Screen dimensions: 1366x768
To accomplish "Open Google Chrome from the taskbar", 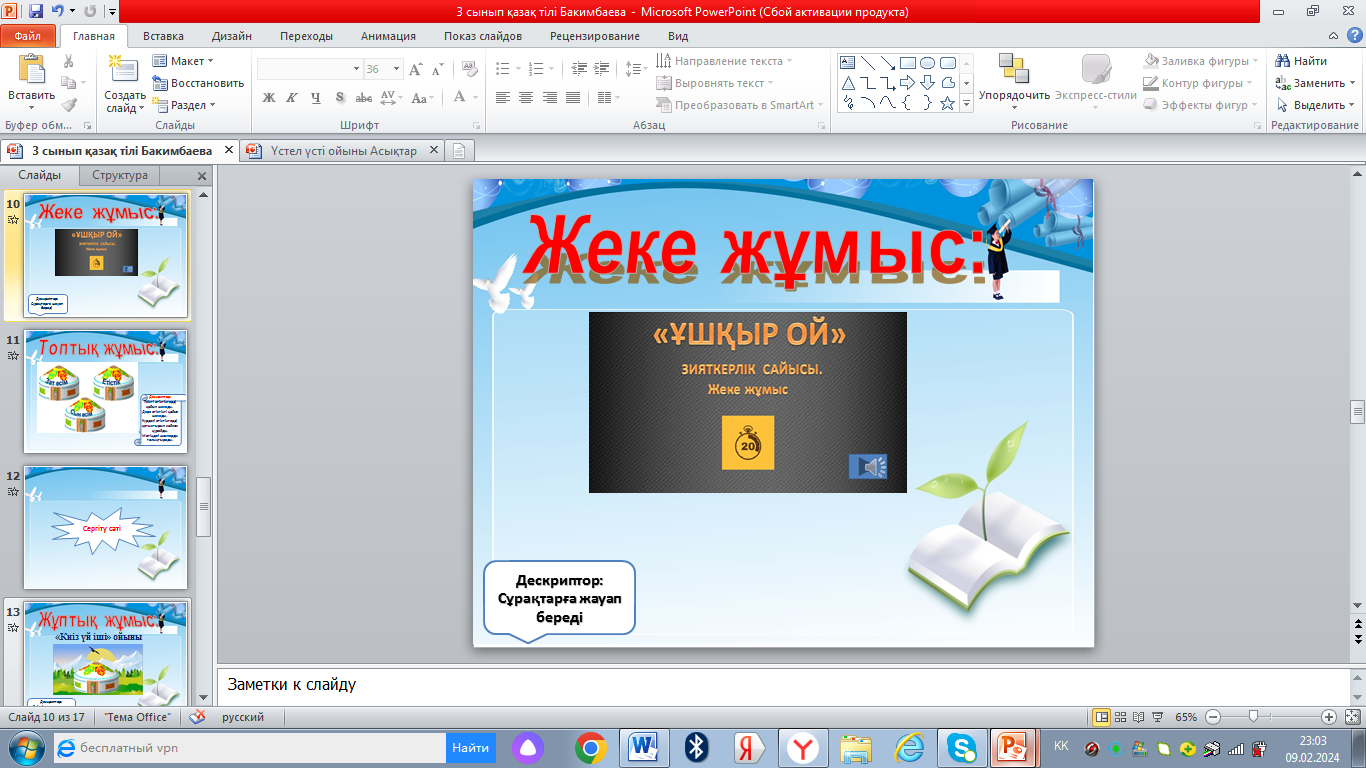I will [x=591, y=747].
